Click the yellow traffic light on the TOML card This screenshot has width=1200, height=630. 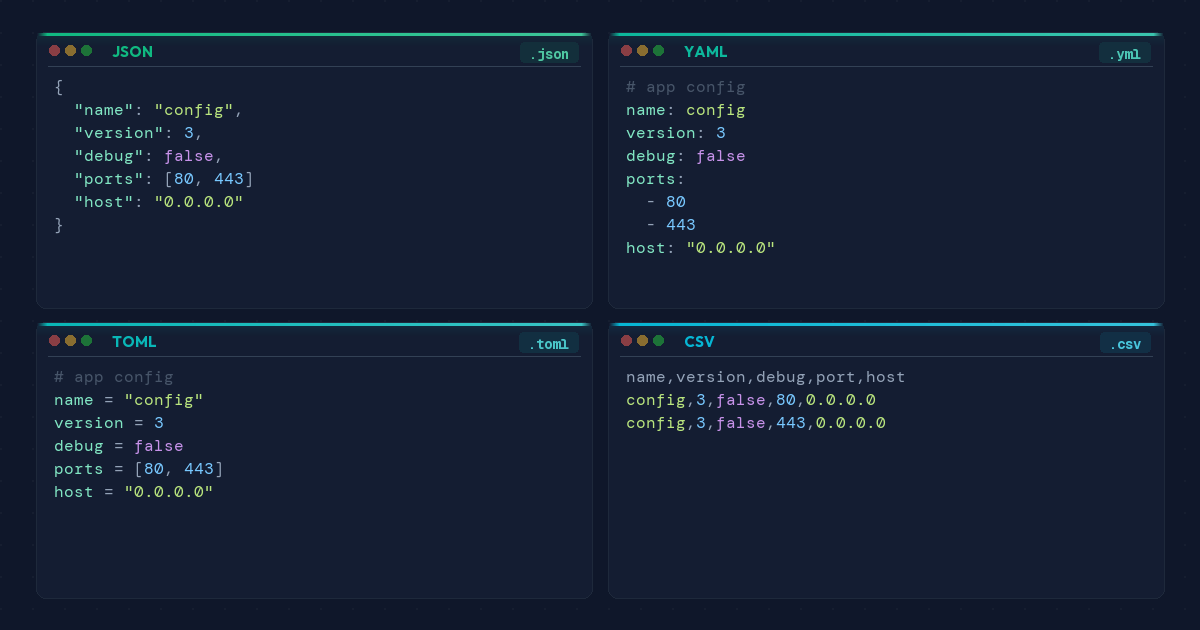coord(71,340)
